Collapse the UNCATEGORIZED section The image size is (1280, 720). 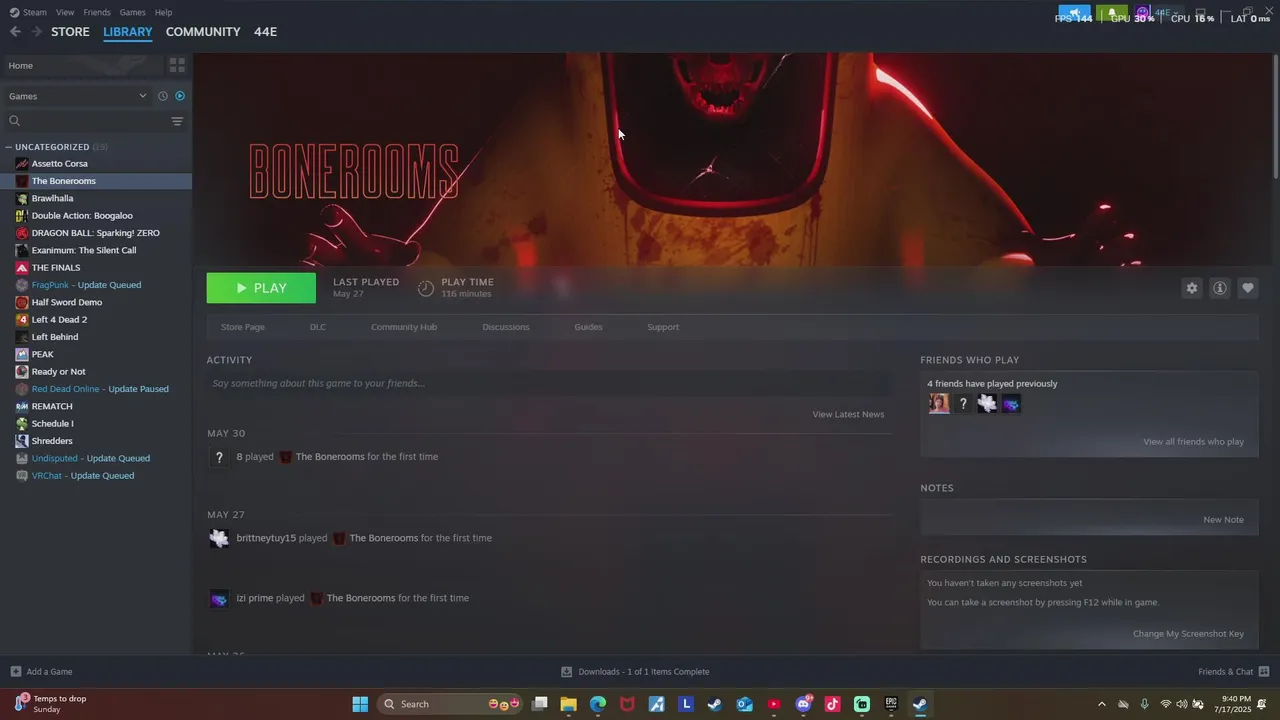click(x=9, y=147)
